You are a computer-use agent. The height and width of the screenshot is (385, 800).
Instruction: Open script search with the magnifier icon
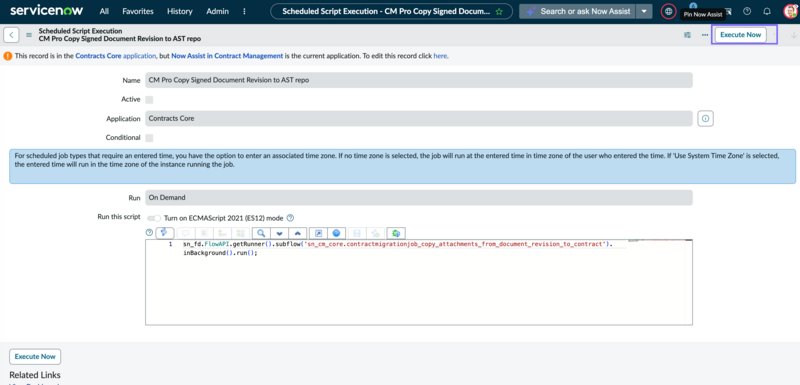tap(261, 233)
